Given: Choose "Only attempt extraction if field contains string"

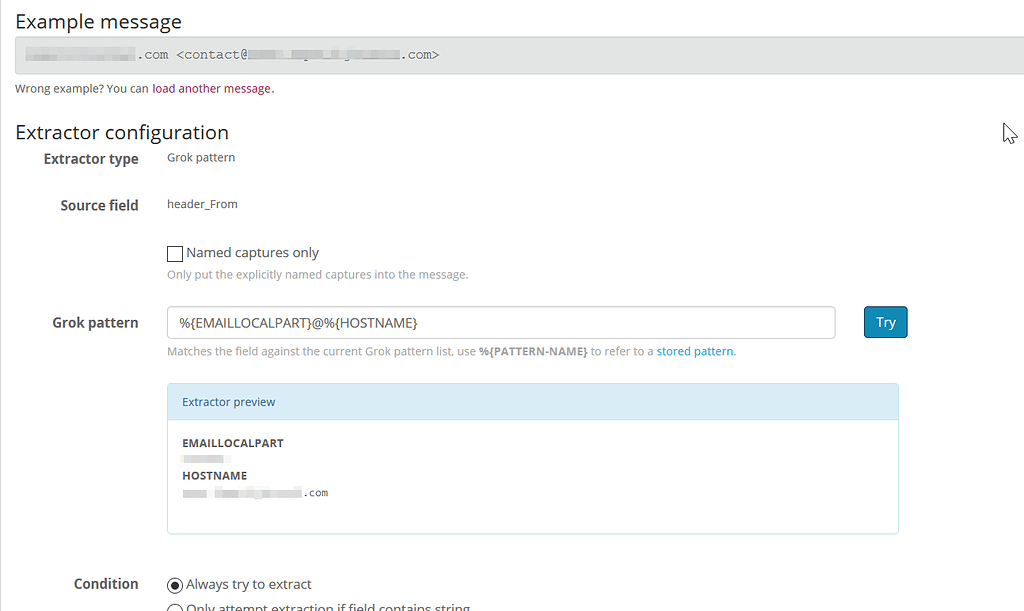Looking at the screenshot, I should 175,607.
